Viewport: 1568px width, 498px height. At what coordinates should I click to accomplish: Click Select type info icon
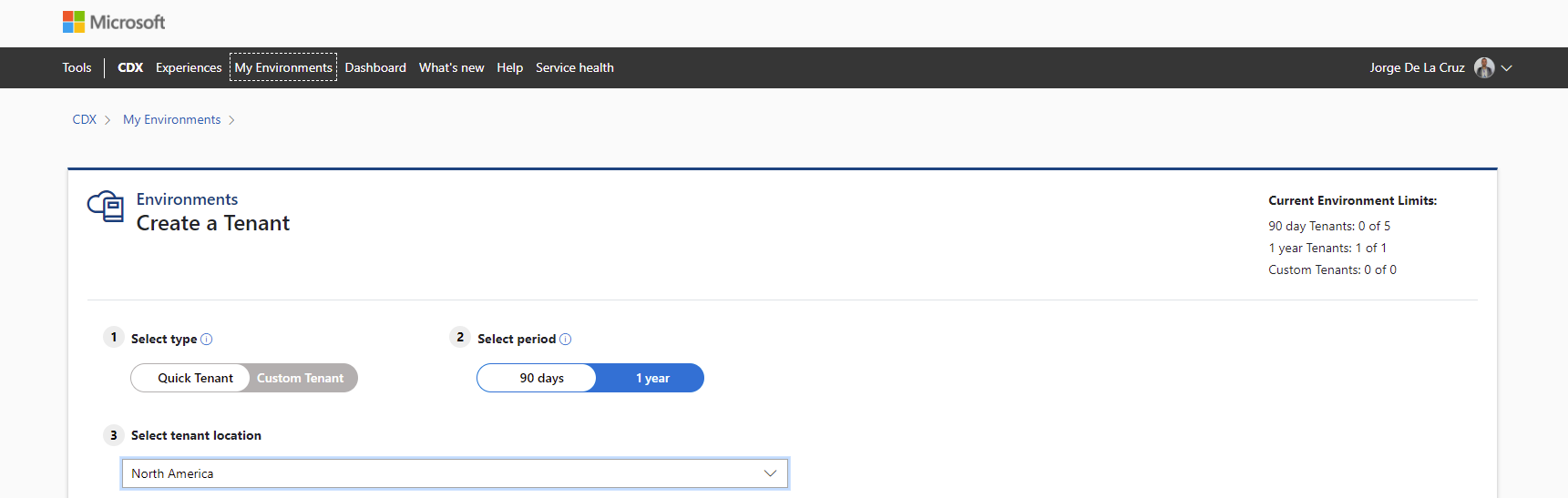tap(207, 339)
